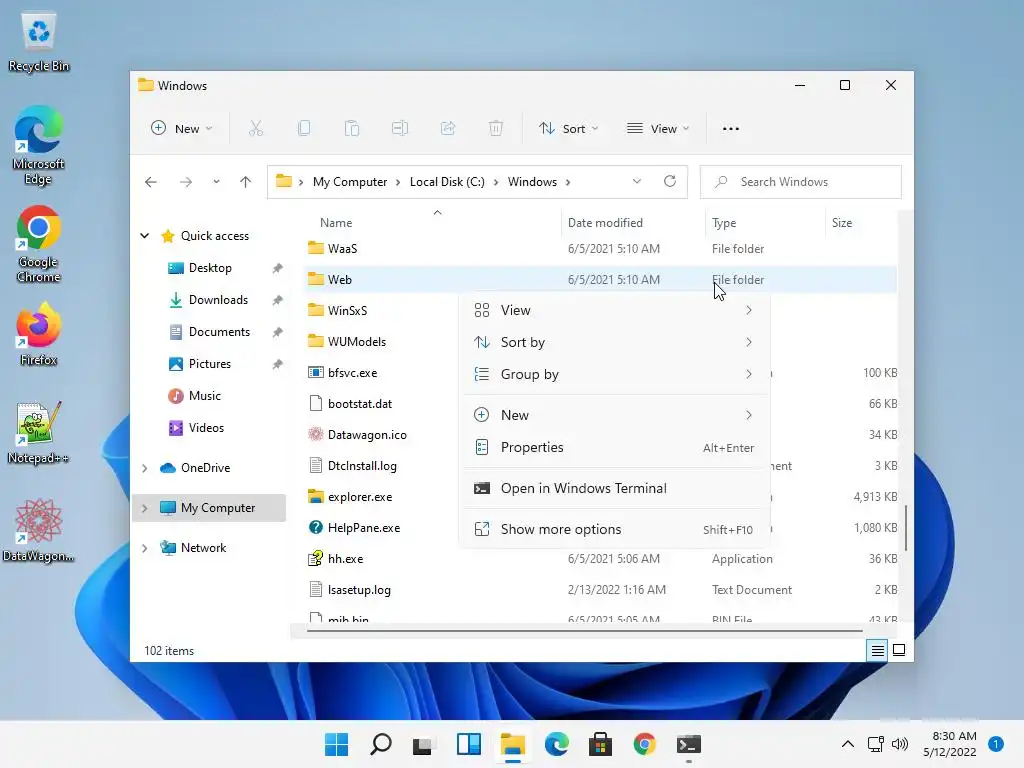1024x768 pixels.
Task: Open recent locations dropdown chevron
Action: click(216, 182)
